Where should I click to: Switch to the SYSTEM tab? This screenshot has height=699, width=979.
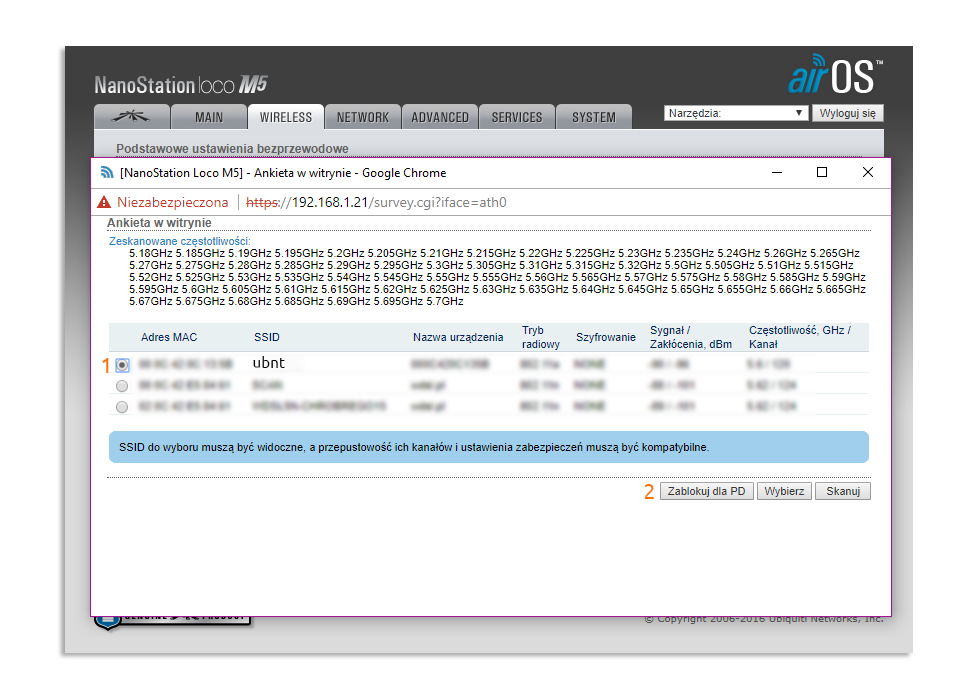(x=594, y=117)
